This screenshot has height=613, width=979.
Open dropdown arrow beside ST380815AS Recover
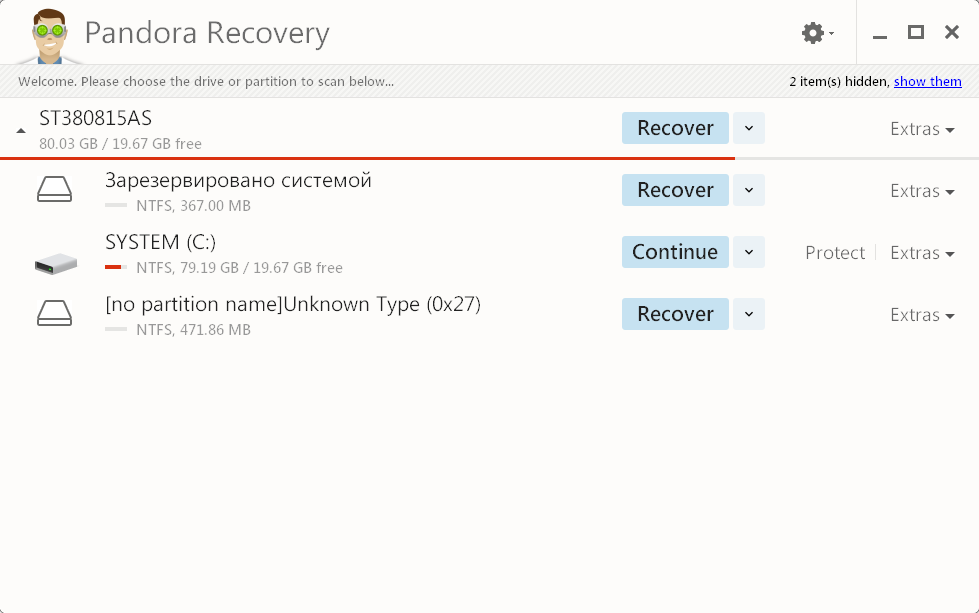point(749,128)
